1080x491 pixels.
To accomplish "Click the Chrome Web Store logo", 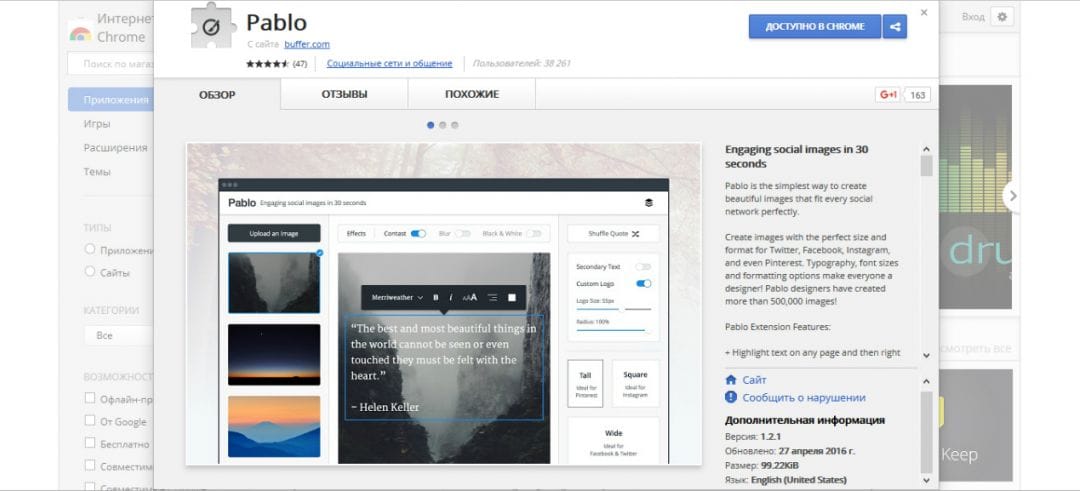I will click(x=81, y=32).
